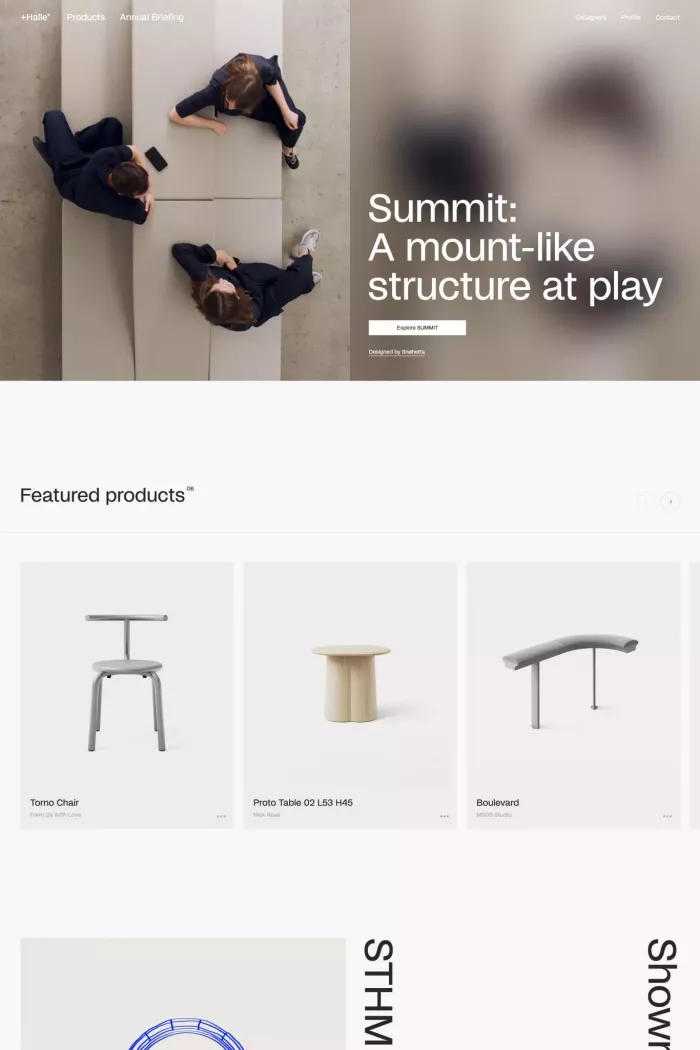
Task: Open the Profile link
Action: coord(630,17)
